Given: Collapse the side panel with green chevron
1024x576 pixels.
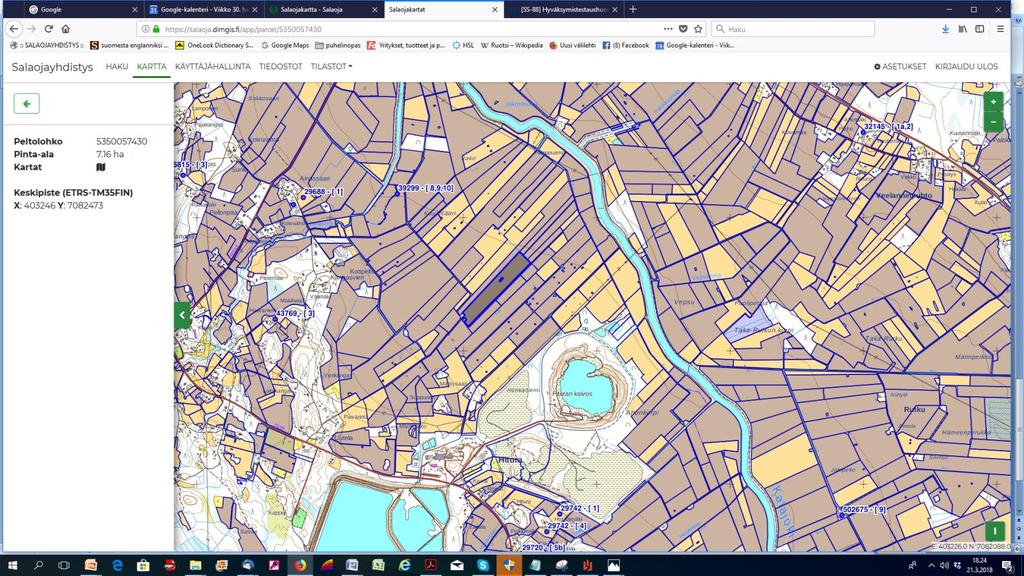Looking at the screenshot, I should pyautogui.click(x=182, y=315).
